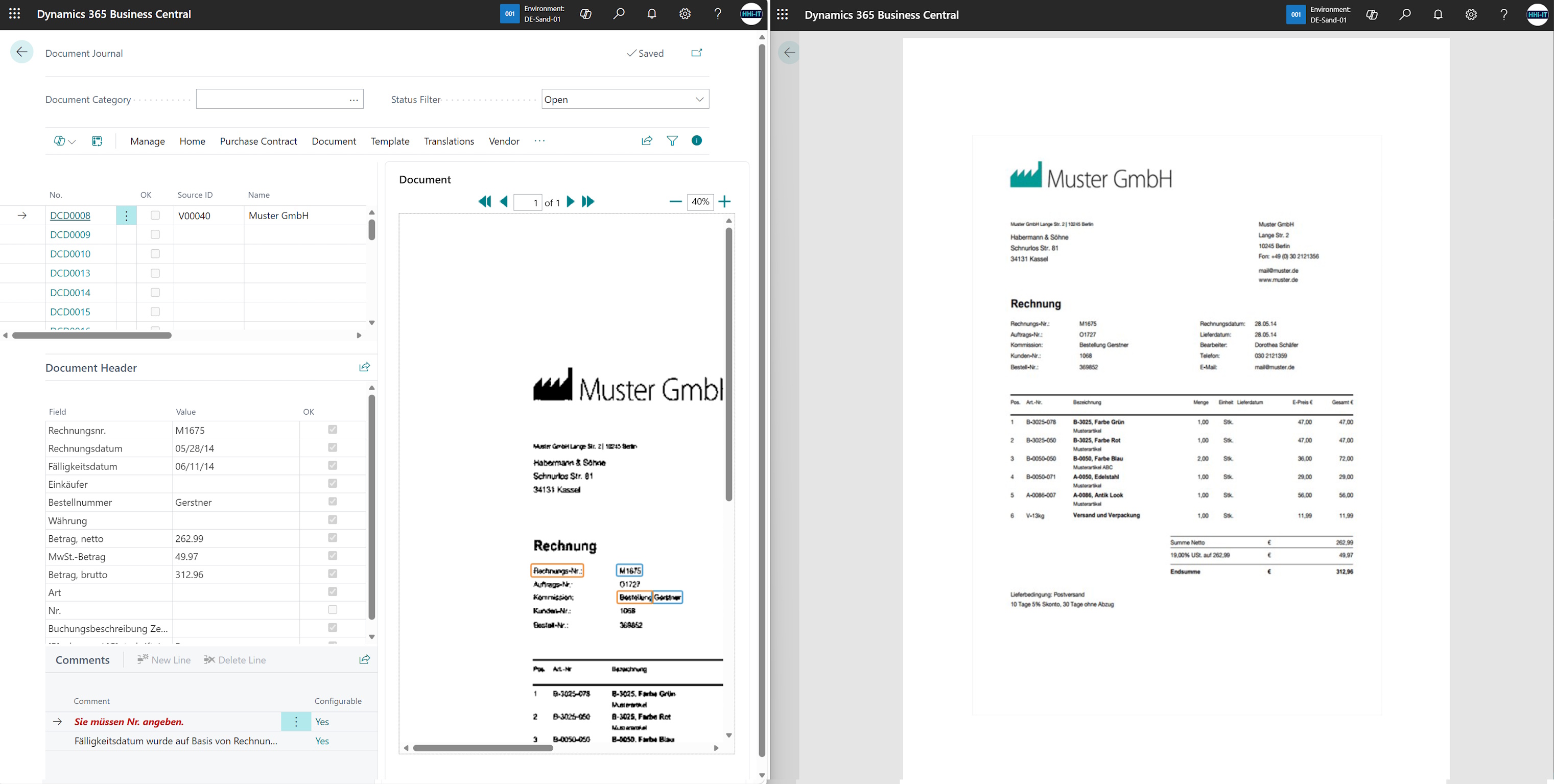
Task: Tick the unchecked OK box for Nr. field
Action: [333, 610]
